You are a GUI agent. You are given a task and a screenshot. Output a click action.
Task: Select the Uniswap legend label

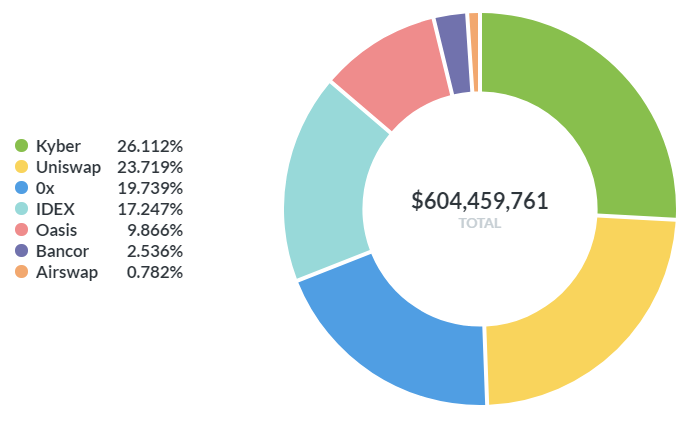(69, 167)
